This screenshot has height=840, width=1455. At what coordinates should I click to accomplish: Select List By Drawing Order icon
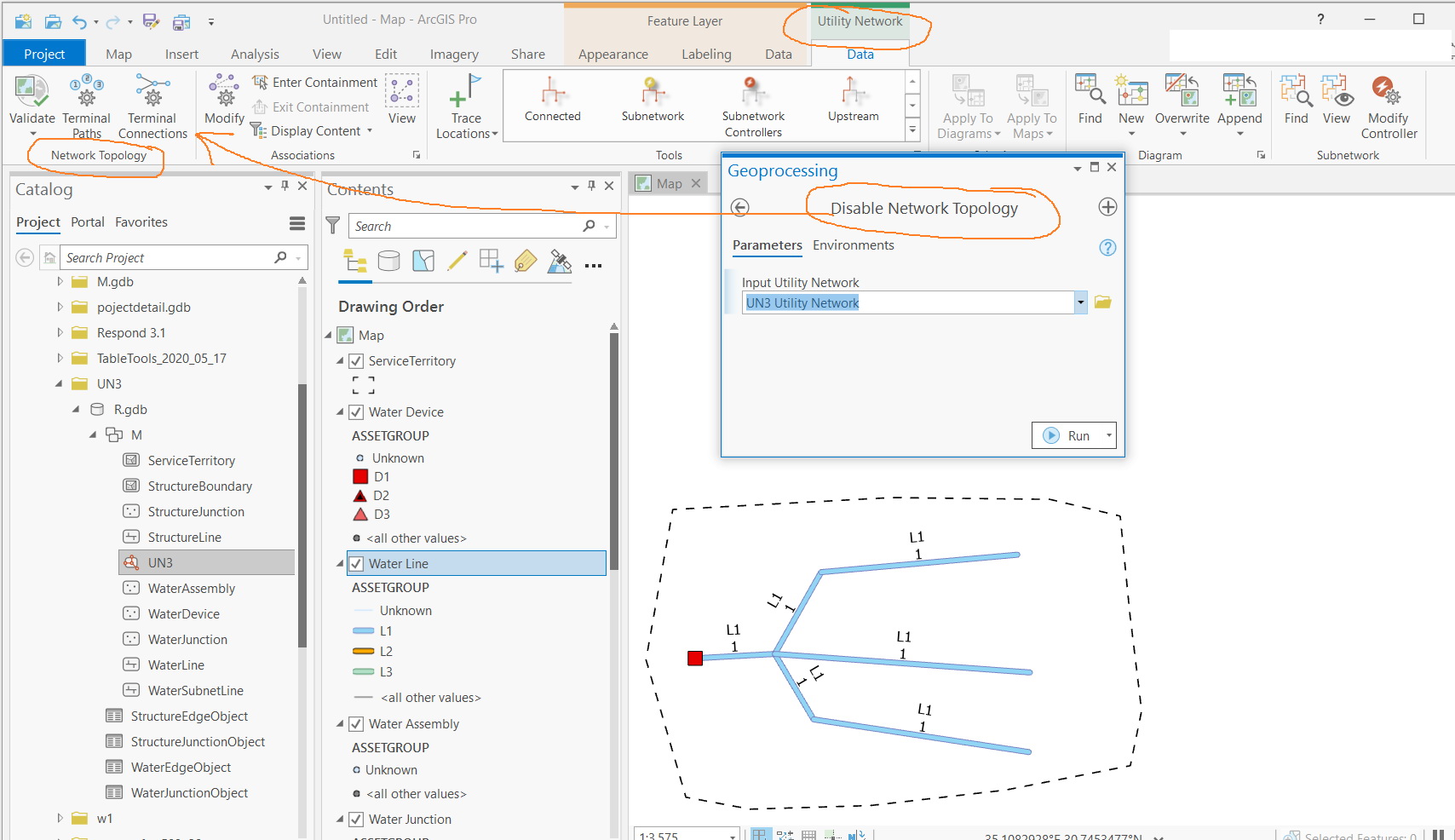[x=355, y=261]
